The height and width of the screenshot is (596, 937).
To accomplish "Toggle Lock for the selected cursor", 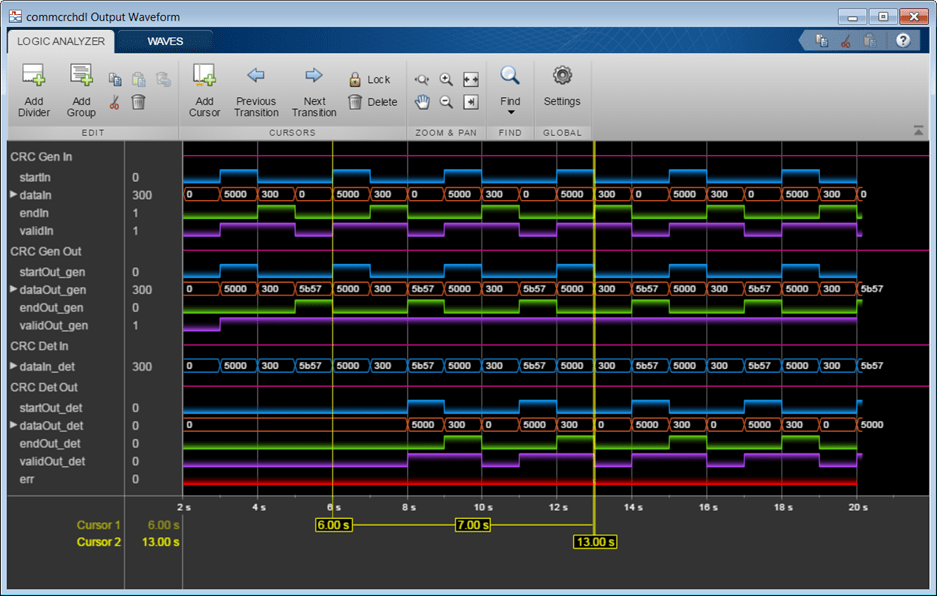I will tap(369, 80).
